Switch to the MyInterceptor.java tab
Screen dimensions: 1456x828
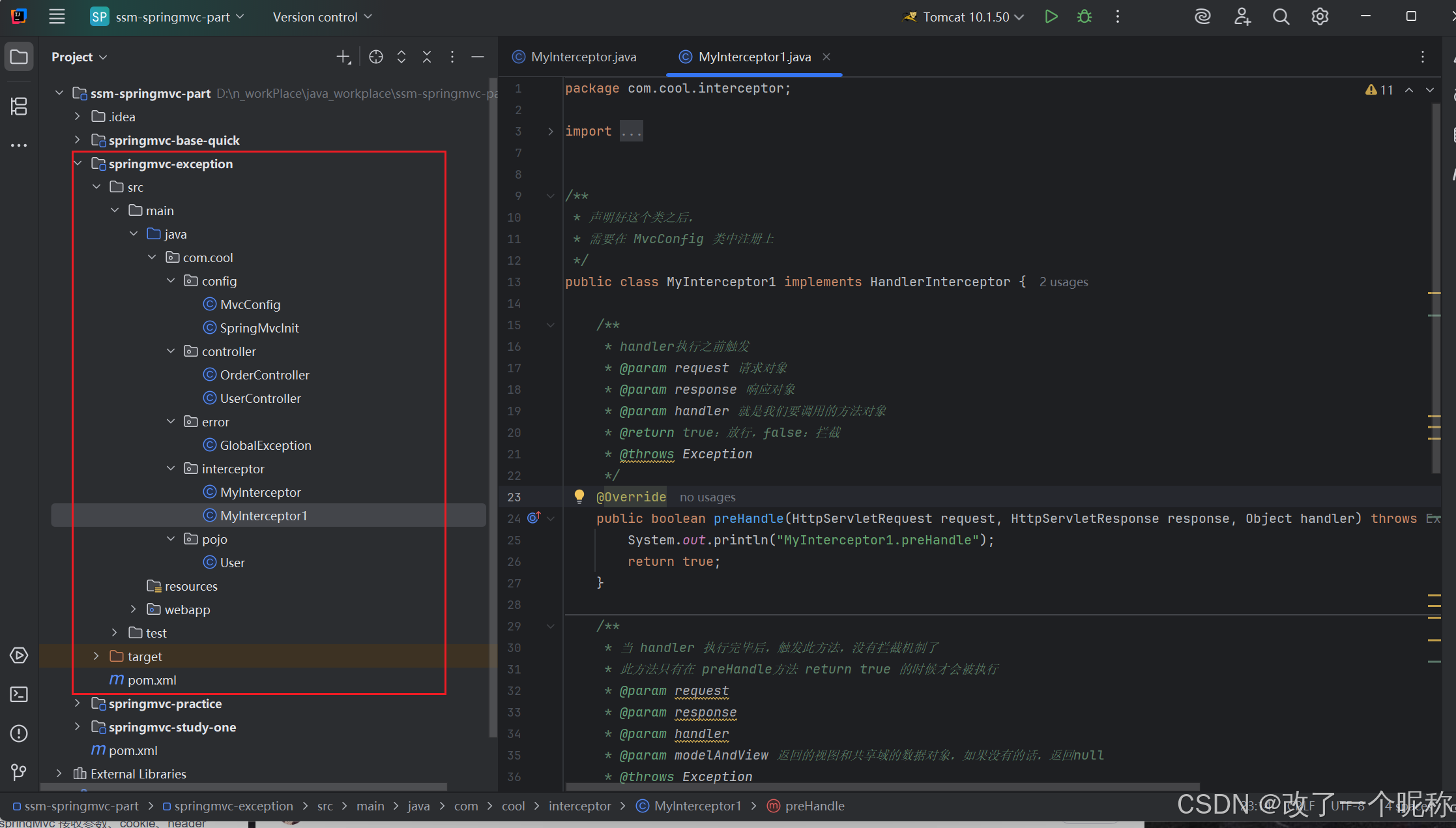[x=583, y=57]
